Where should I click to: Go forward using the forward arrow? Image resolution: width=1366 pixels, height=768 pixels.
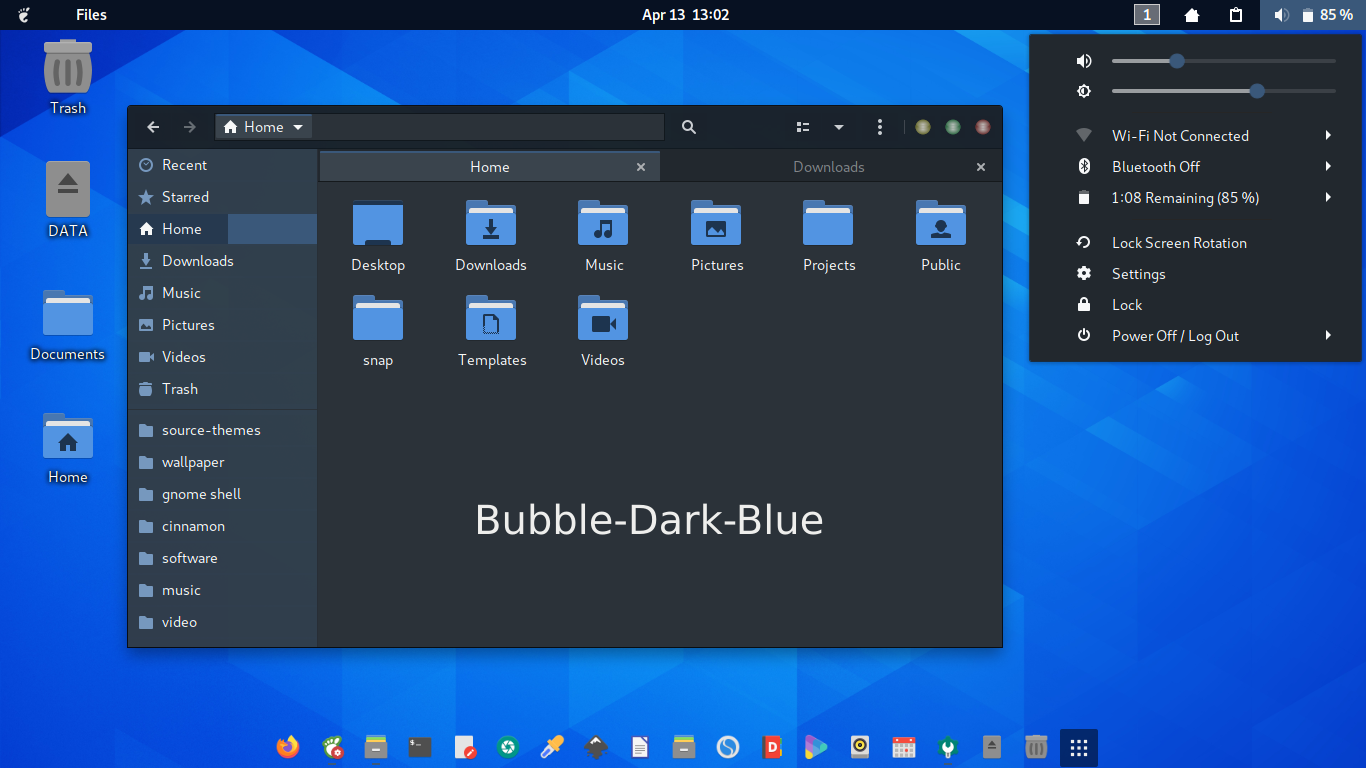[x=190, y=127]
